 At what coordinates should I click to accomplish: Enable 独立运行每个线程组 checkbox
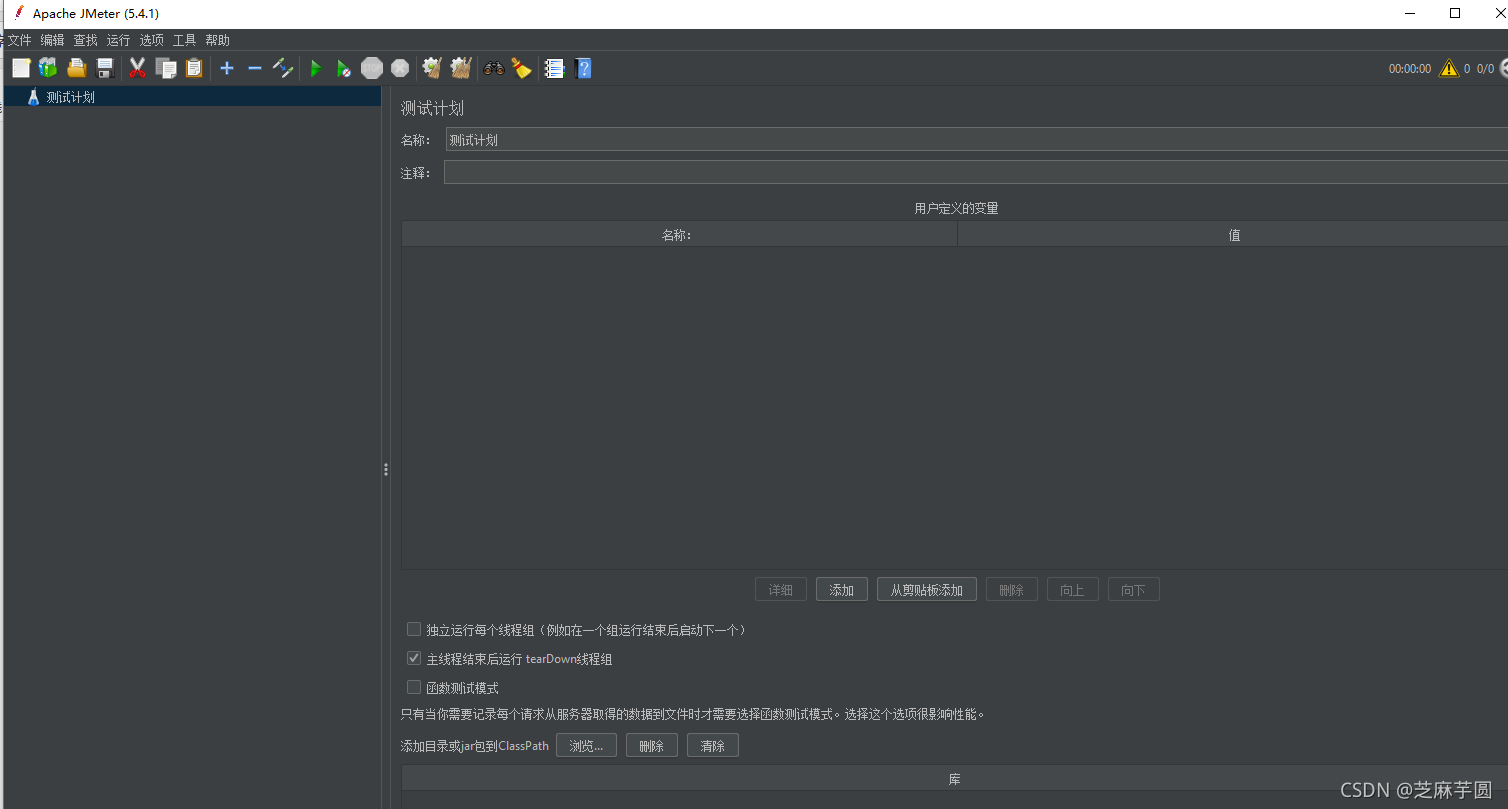414,629
